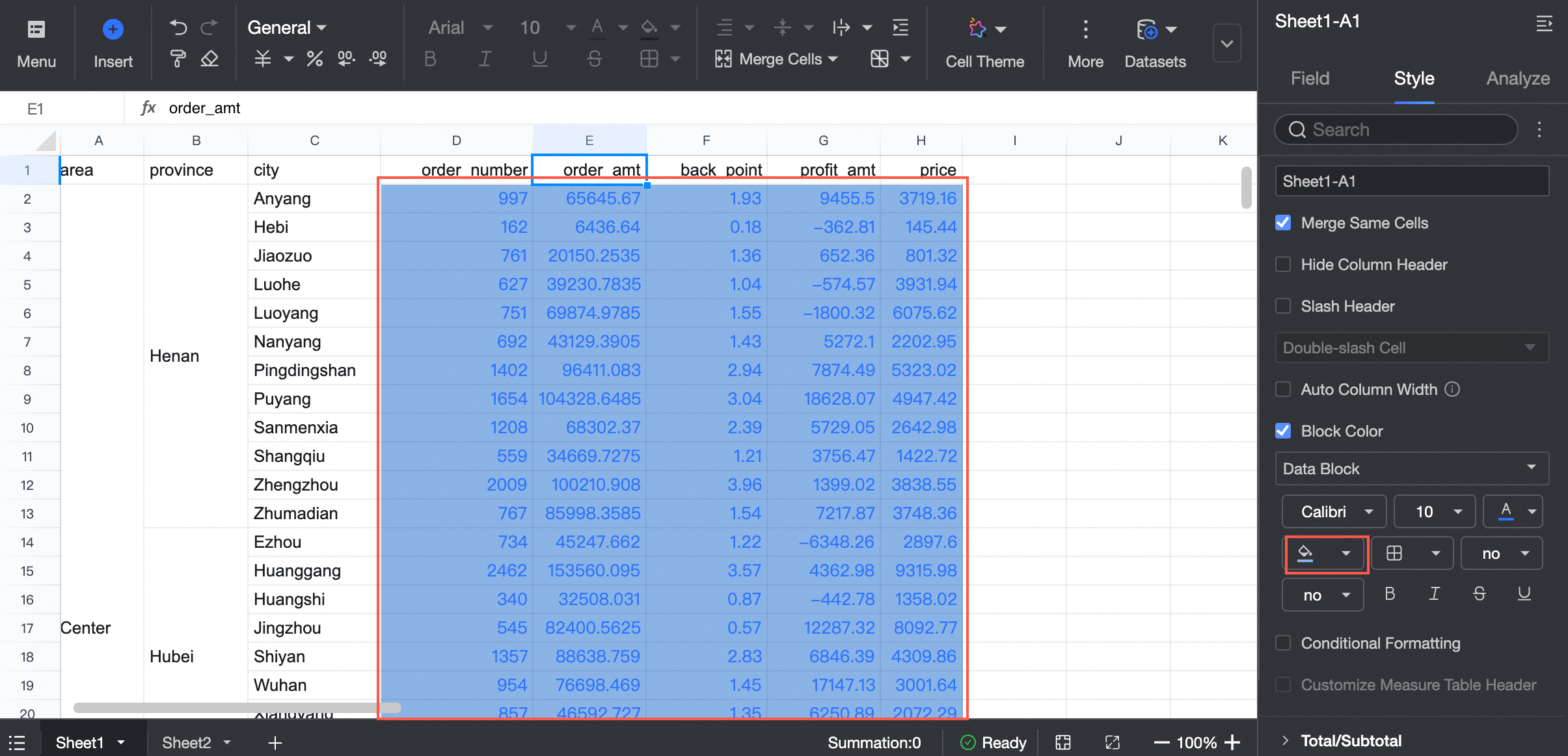Click the toolbar borders icon
The image size is (1568, 756).
click(x=649, y=59)
